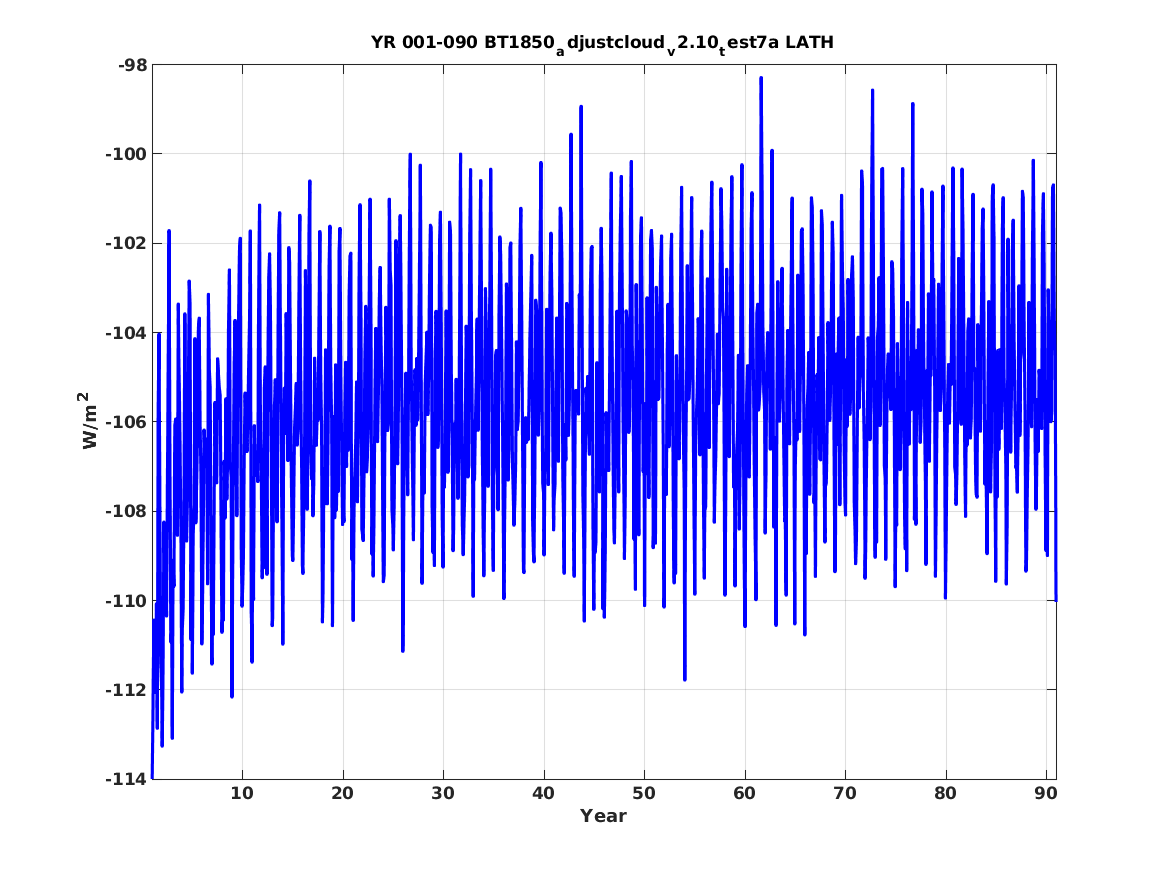Click the data peak near year 73
Screen dimensions: 1167x875
tap(872, 91)
